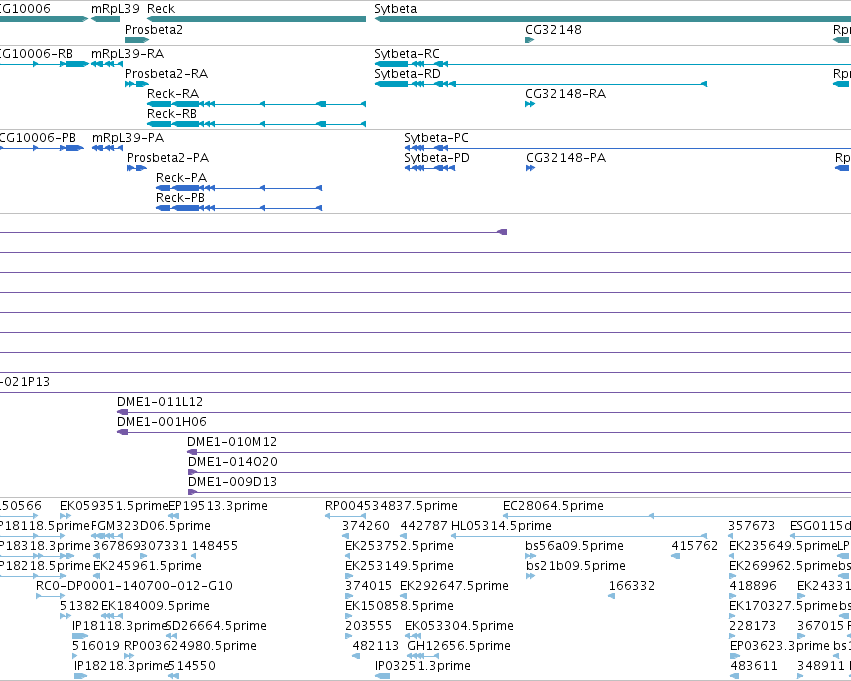Select the Sytbeta-RD transcript label
The width and height of the screenshot is (851, 681).
[x=408, y=73]
